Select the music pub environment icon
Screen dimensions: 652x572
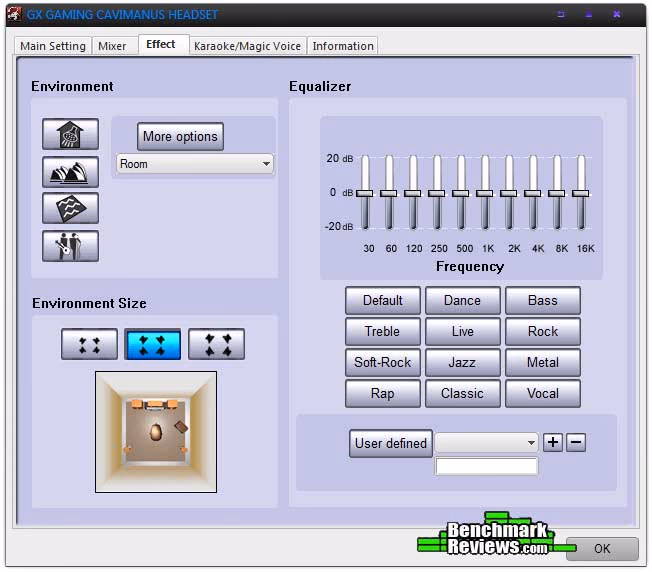[x=70, y=246]
